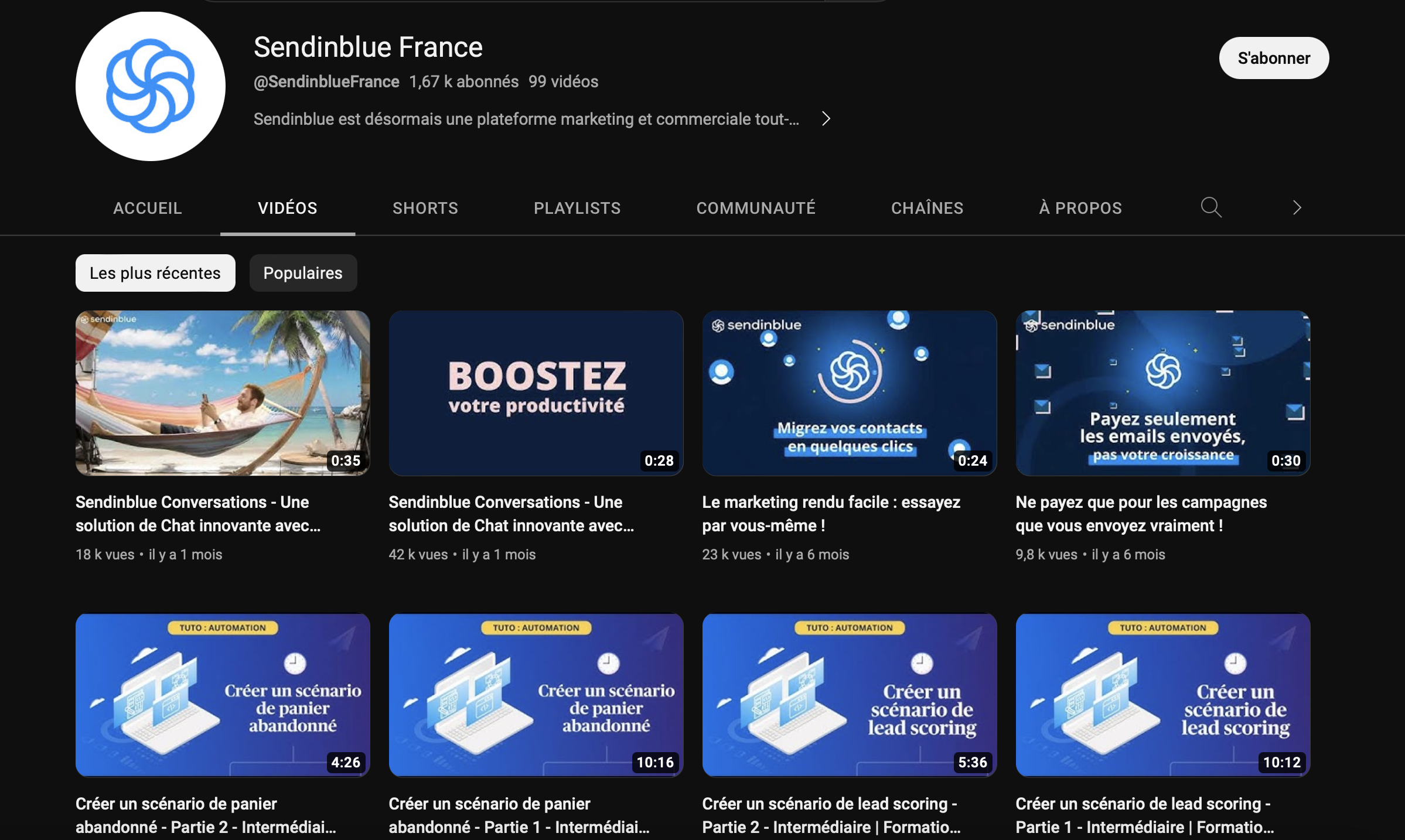Select the VIDÉOS tab
The width and height of the screenshot is (1405, 840).
click(x=288, y=208)
